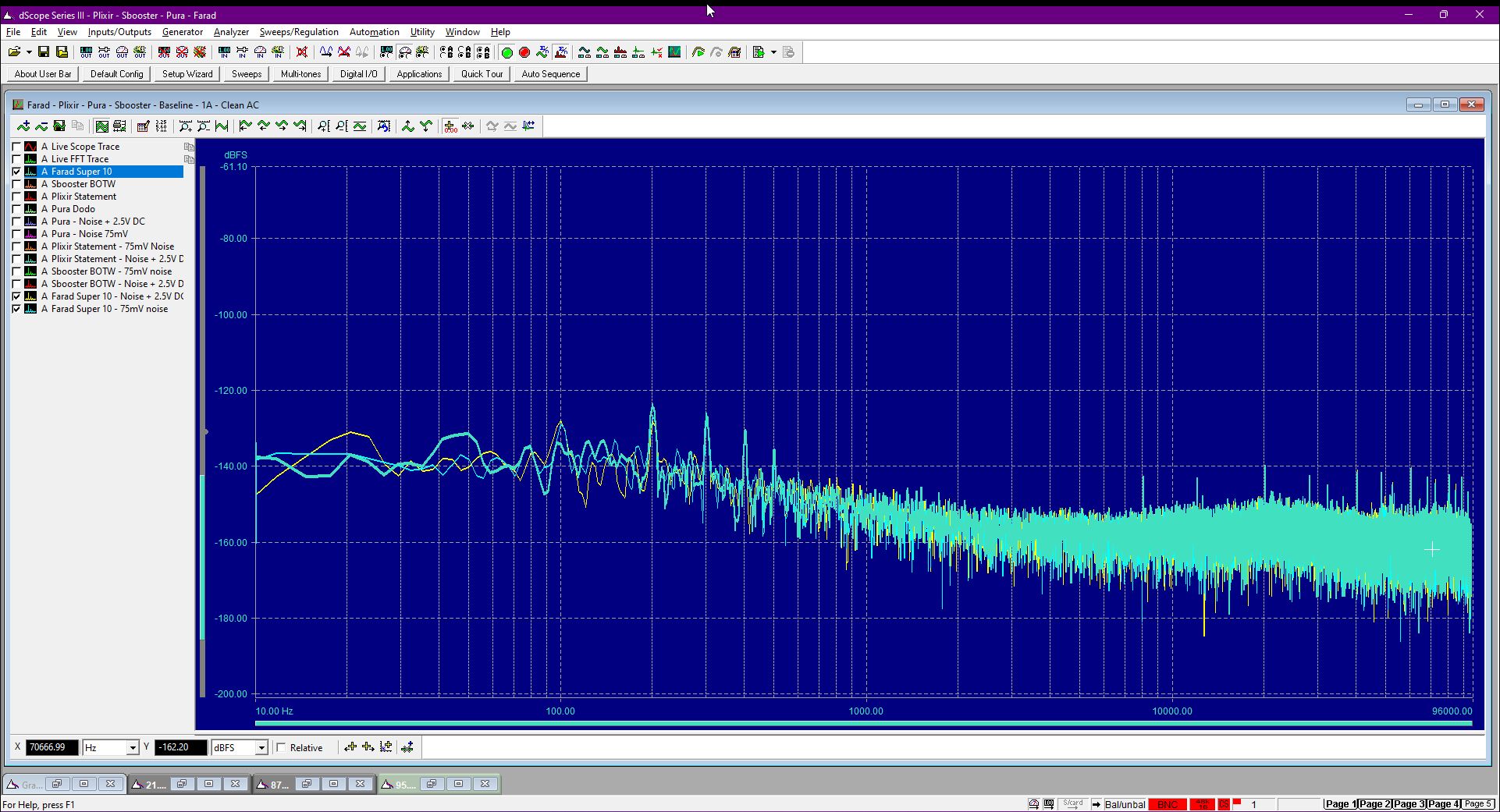Click the save configuration disk icon
1500x812 pixels.
pyautogui.click(x=44, y=52)
